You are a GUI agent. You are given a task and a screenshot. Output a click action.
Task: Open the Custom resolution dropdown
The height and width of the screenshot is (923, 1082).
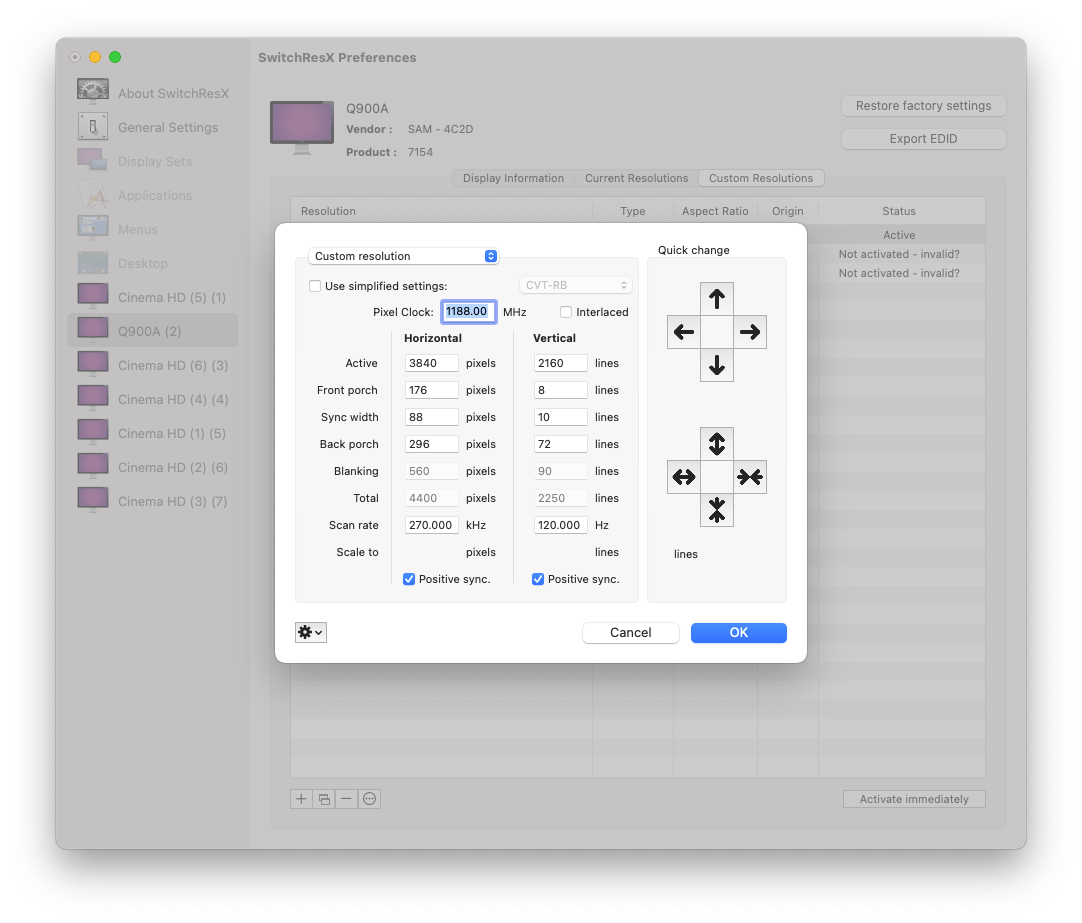(x=403, y=256)
